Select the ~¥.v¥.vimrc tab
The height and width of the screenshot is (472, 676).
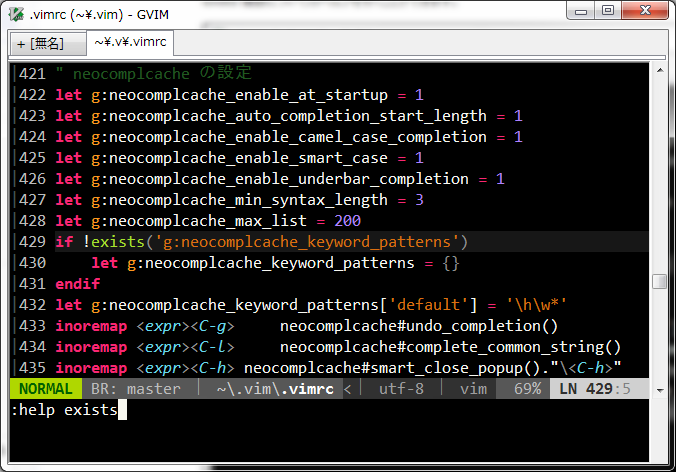pos(130,42)
